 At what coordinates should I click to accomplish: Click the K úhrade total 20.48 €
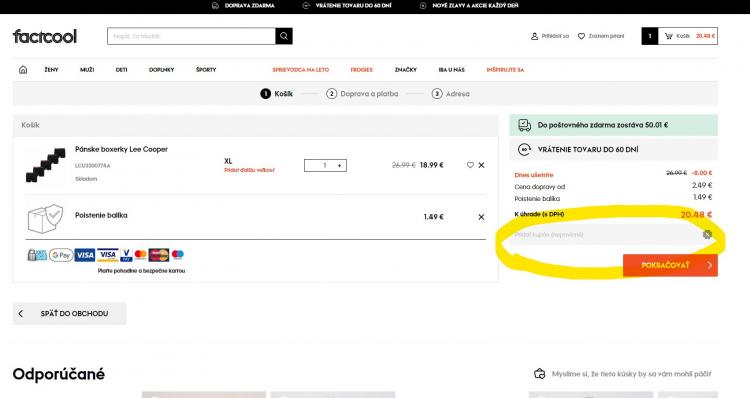click(696, 215)
